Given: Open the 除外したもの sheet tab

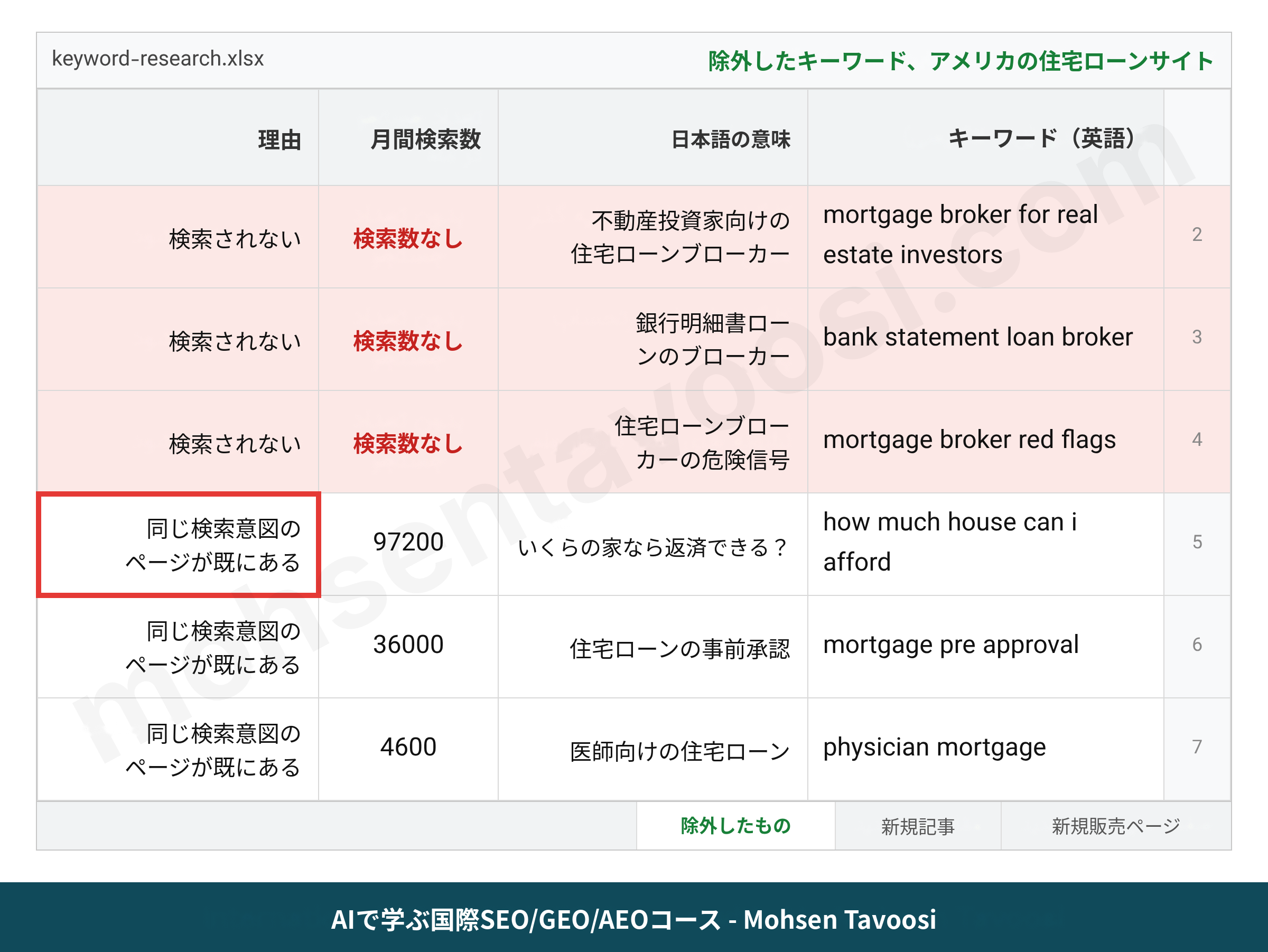Looking at the screenshot, I should 735,825.
